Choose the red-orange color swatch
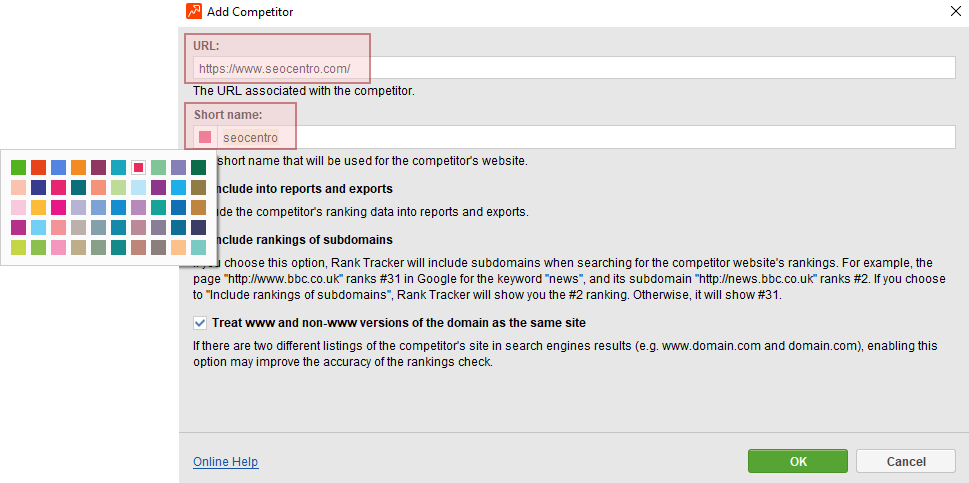The height and width of the screenshot is (483, 969). (39, 167)
